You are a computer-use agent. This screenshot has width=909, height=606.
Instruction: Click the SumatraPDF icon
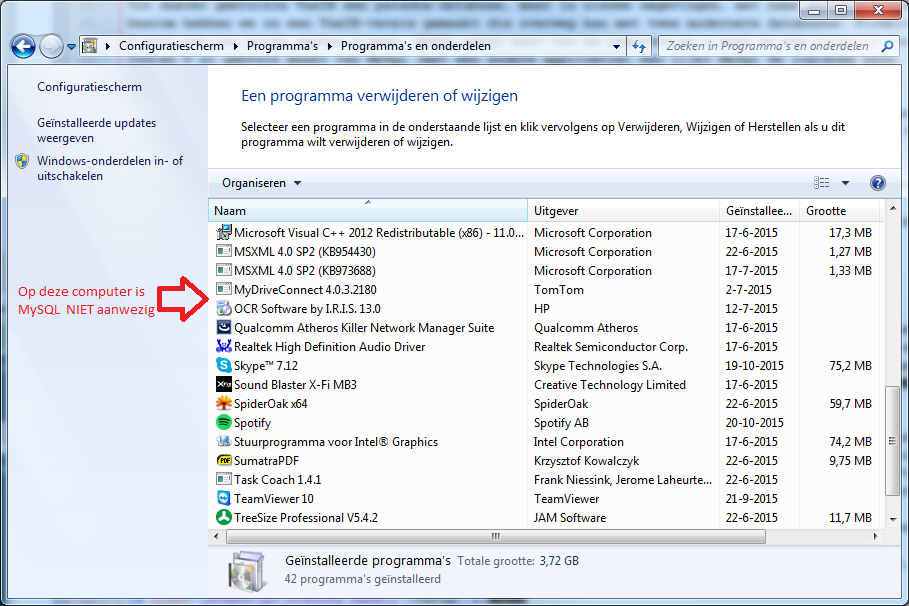click(224, 461)
